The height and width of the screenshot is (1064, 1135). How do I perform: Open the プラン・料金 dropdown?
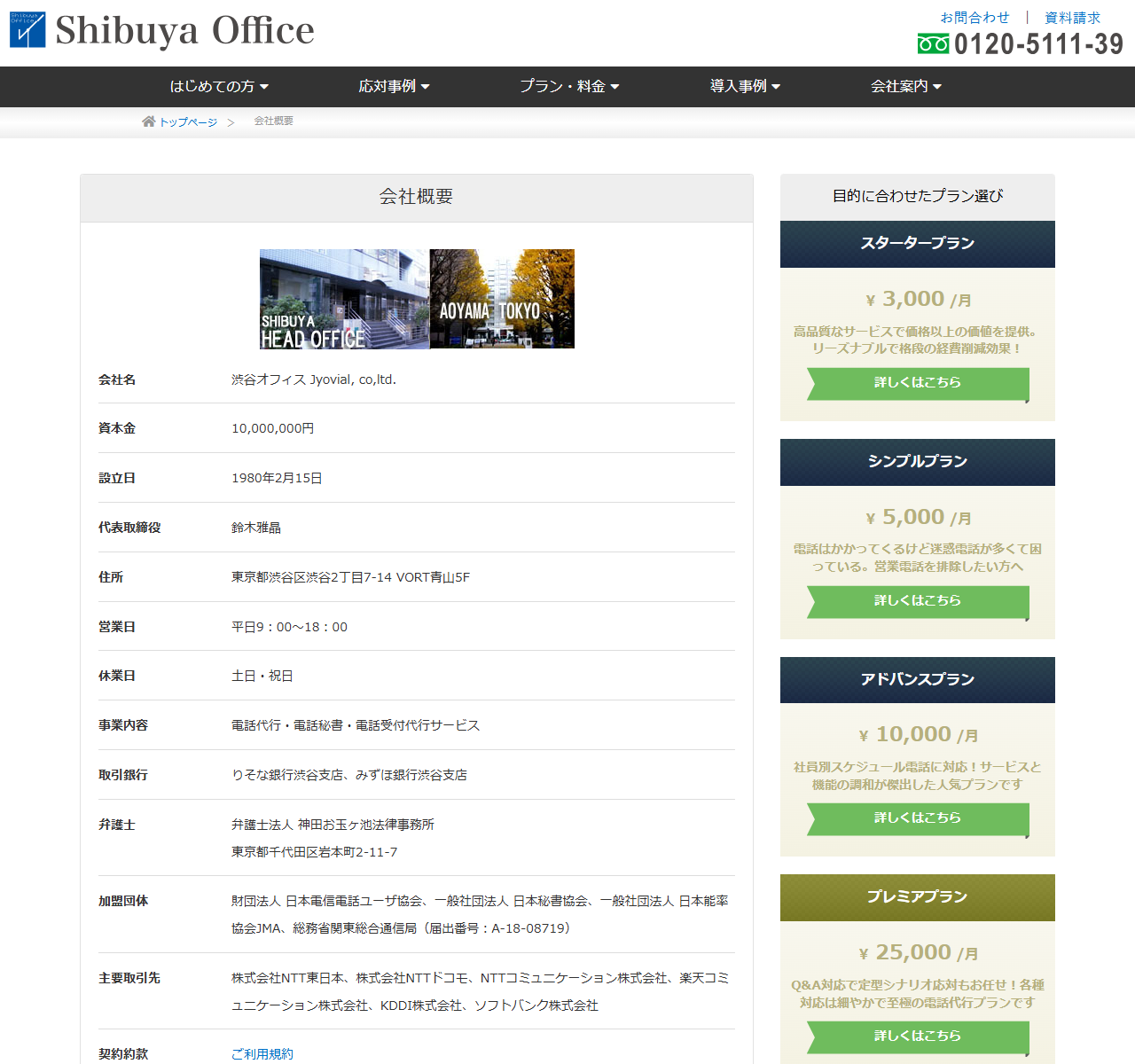(x=569, y=86)
